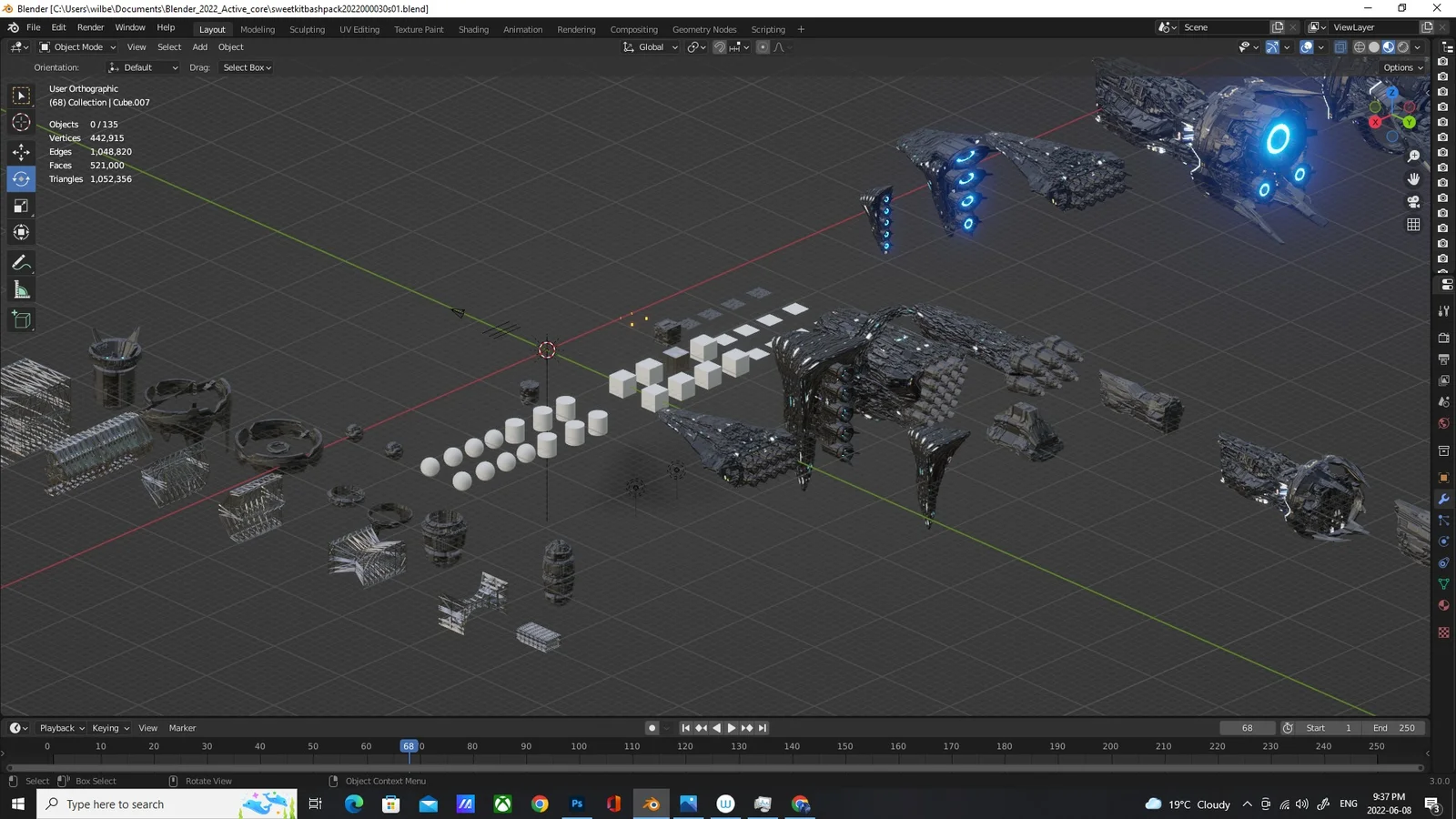This screenshot has height=819, width=1456.
Task: Click the Options button in the viewport
Action: click(x=1400, y=67)
